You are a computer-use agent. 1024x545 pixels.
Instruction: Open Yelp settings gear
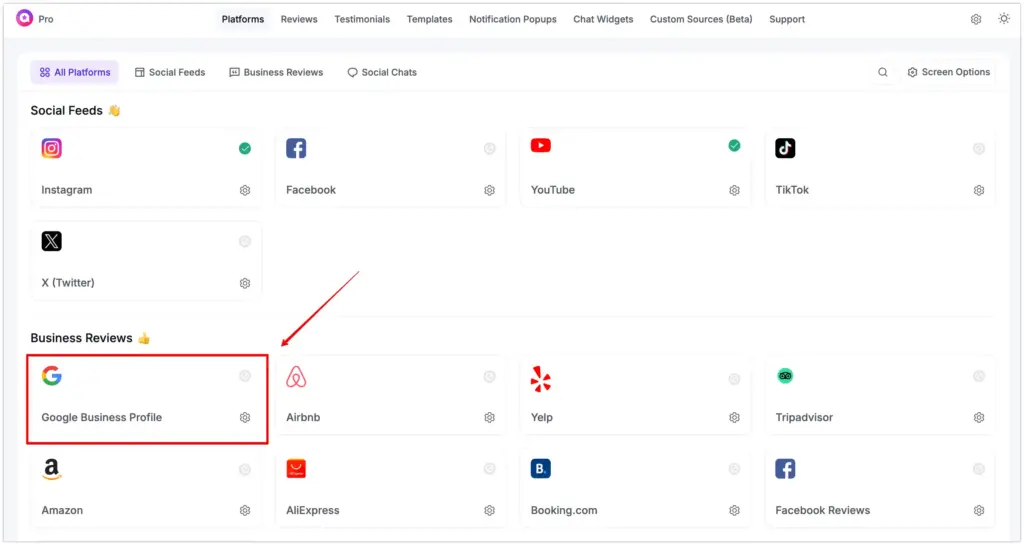[x=735, y=418]
